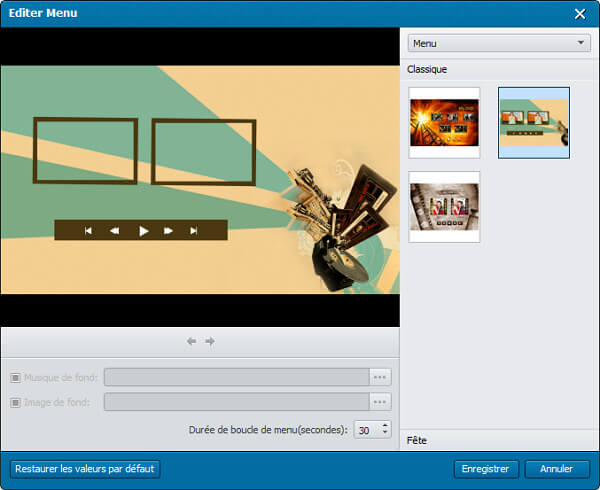
Task: Click the play icon in the menu preview
Action: point(143,231)
